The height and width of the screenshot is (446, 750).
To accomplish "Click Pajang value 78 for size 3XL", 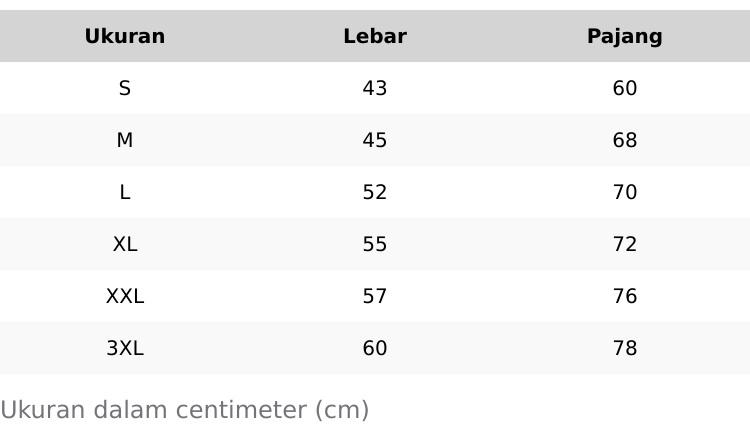I will [625, 348].
